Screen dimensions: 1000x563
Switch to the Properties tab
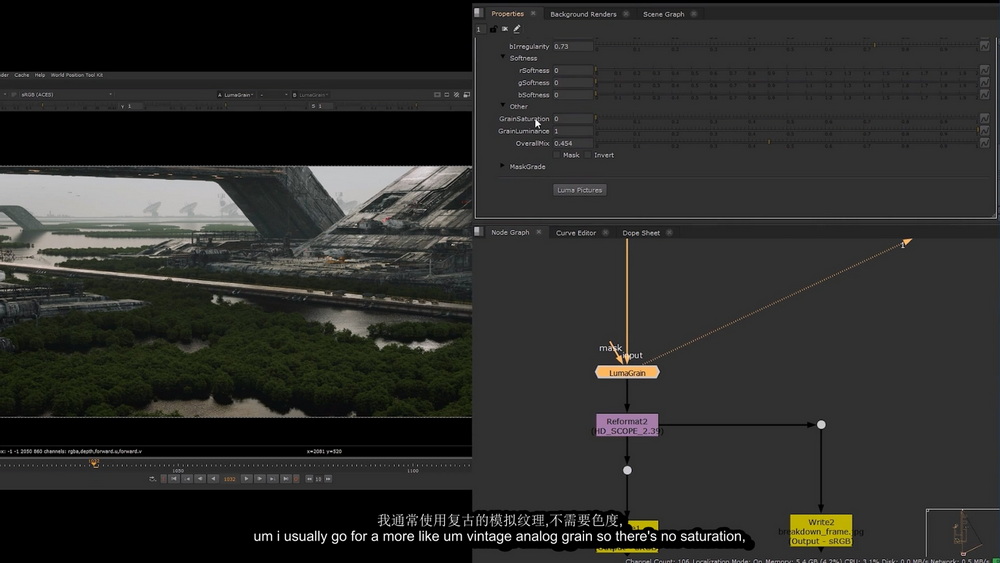pos(507,13)
